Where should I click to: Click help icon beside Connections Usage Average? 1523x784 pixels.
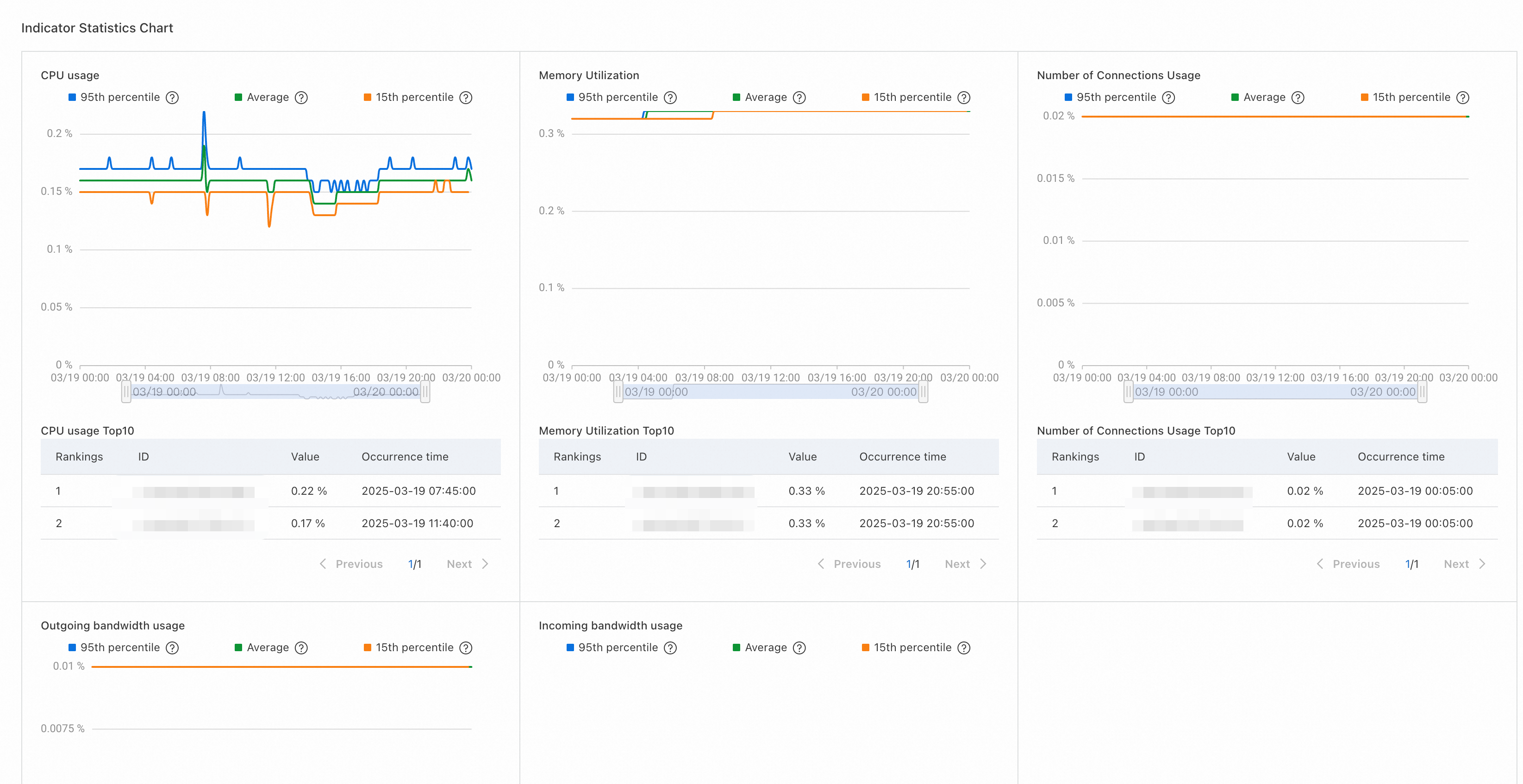coord(1298,98)
